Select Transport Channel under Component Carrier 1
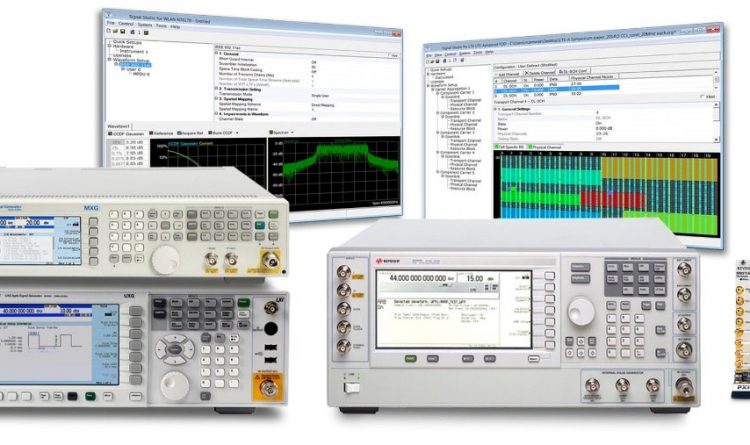The image size is (750, 445). [x=465, y=100]
